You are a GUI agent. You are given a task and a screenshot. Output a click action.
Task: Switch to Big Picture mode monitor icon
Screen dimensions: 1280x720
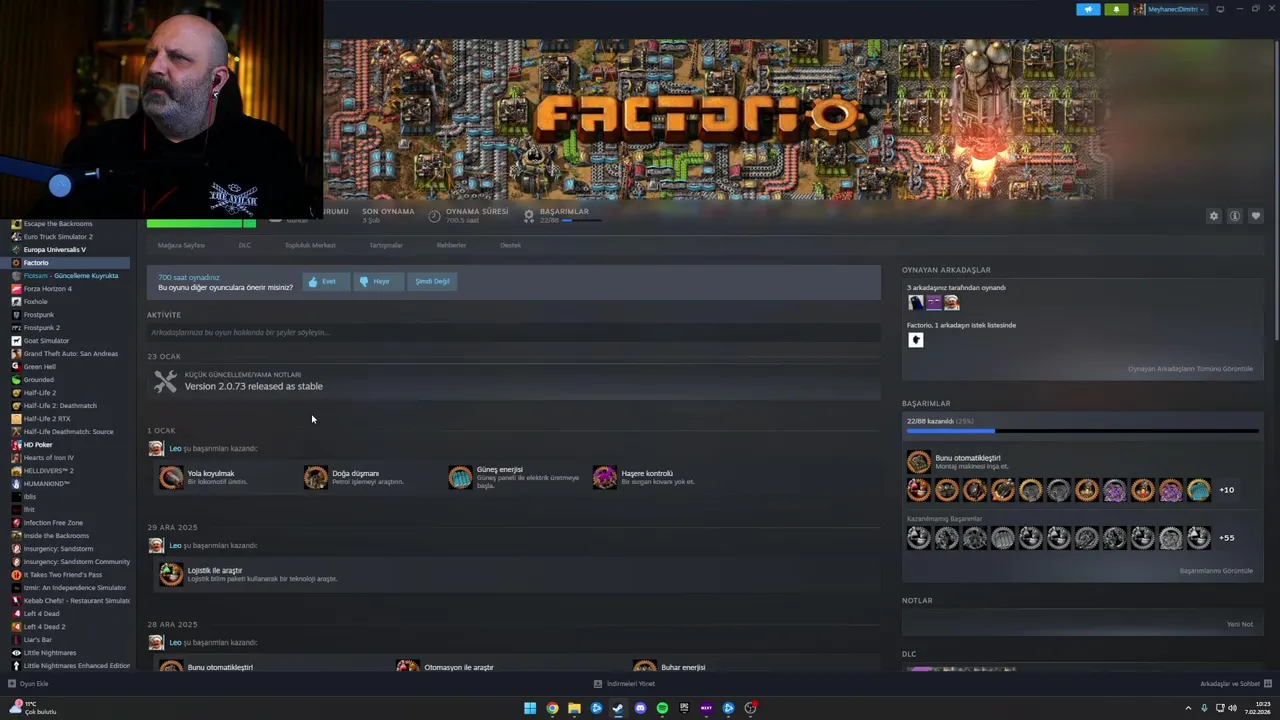1220,9
